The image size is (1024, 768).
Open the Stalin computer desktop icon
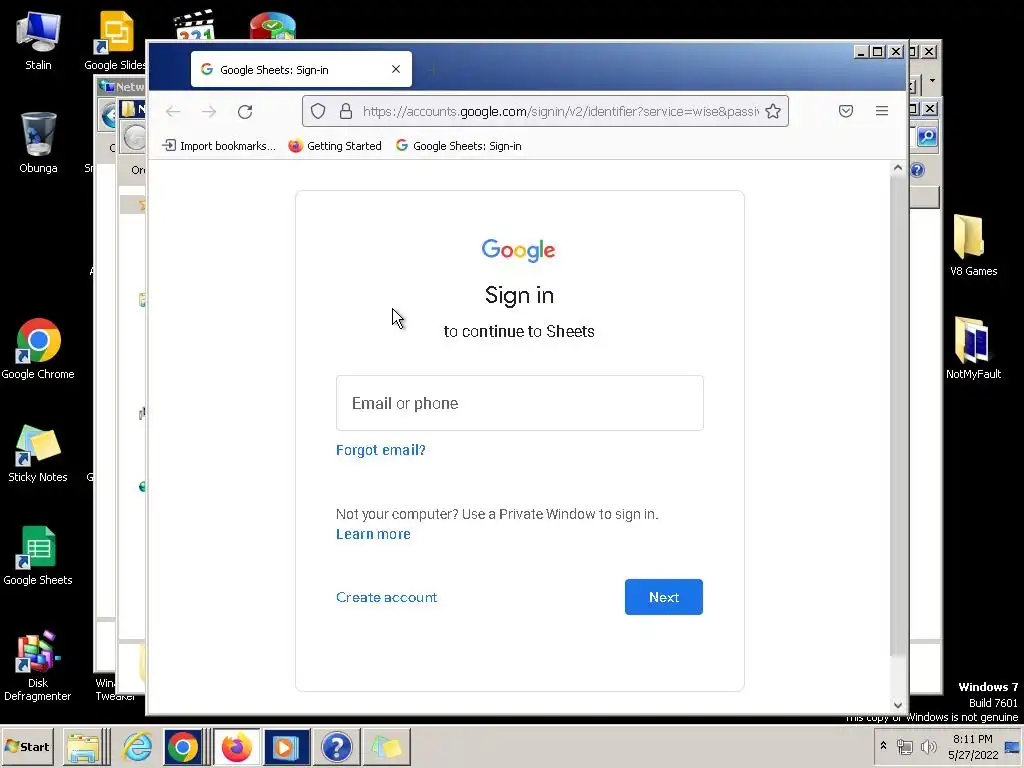(38, 41)
